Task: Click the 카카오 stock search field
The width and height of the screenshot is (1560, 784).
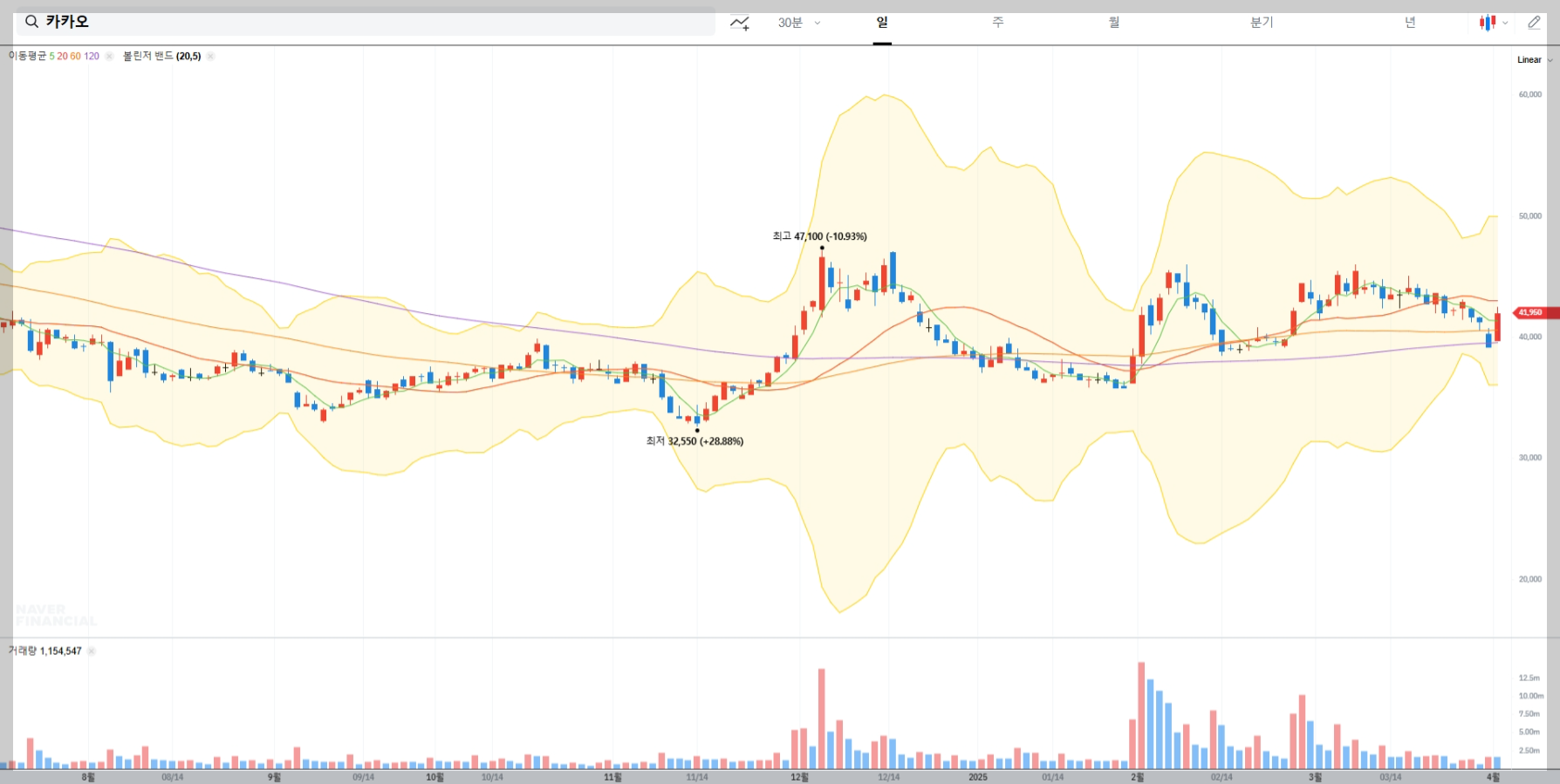Action: pos(366,22)
